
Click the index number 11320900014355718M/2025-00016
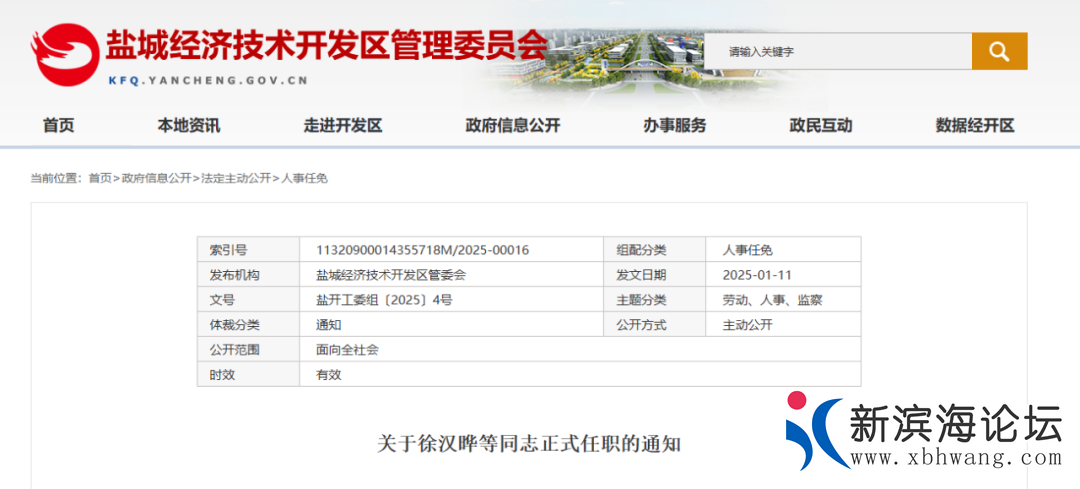[422, 250]
